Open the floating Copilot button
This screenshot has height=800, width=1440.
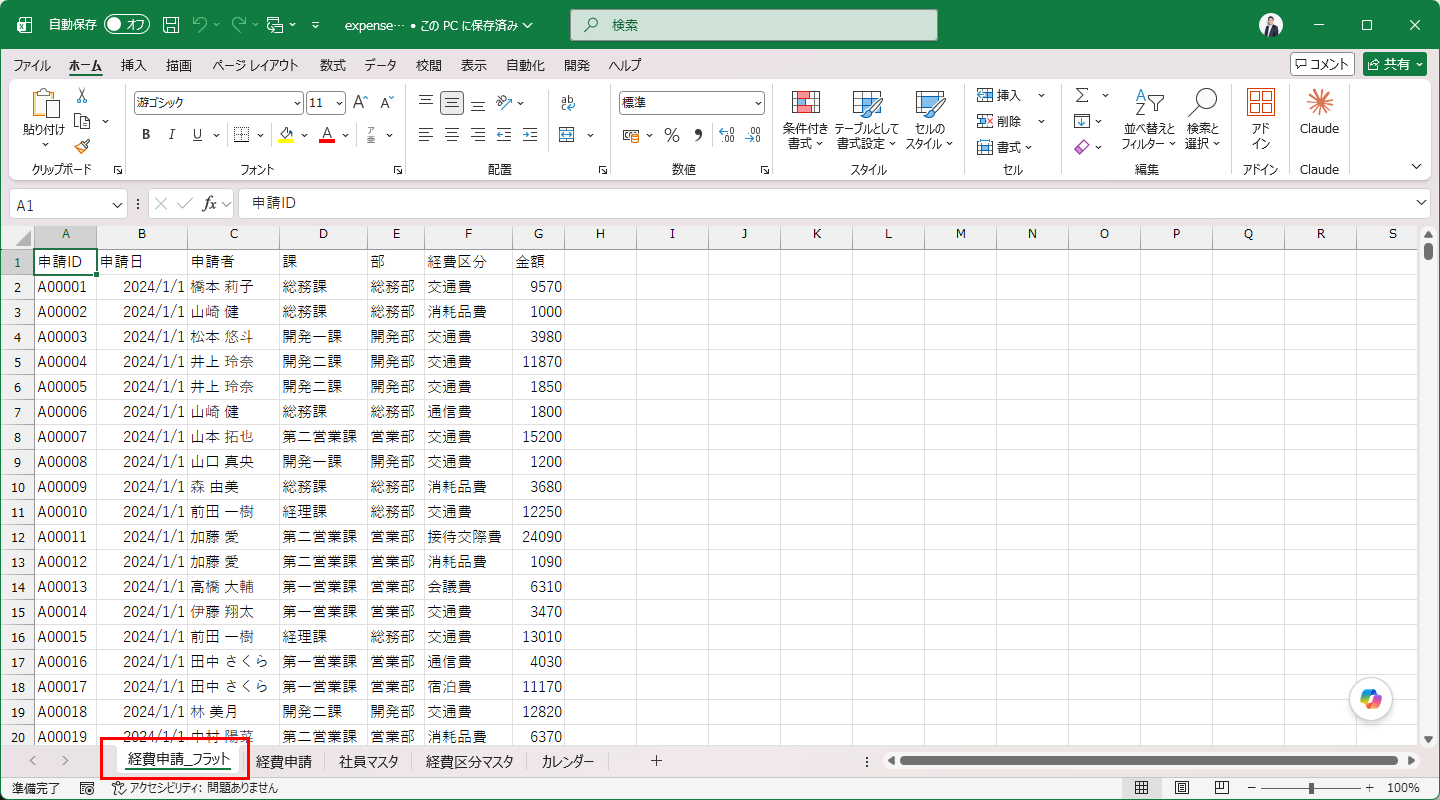click(1371, 699)
